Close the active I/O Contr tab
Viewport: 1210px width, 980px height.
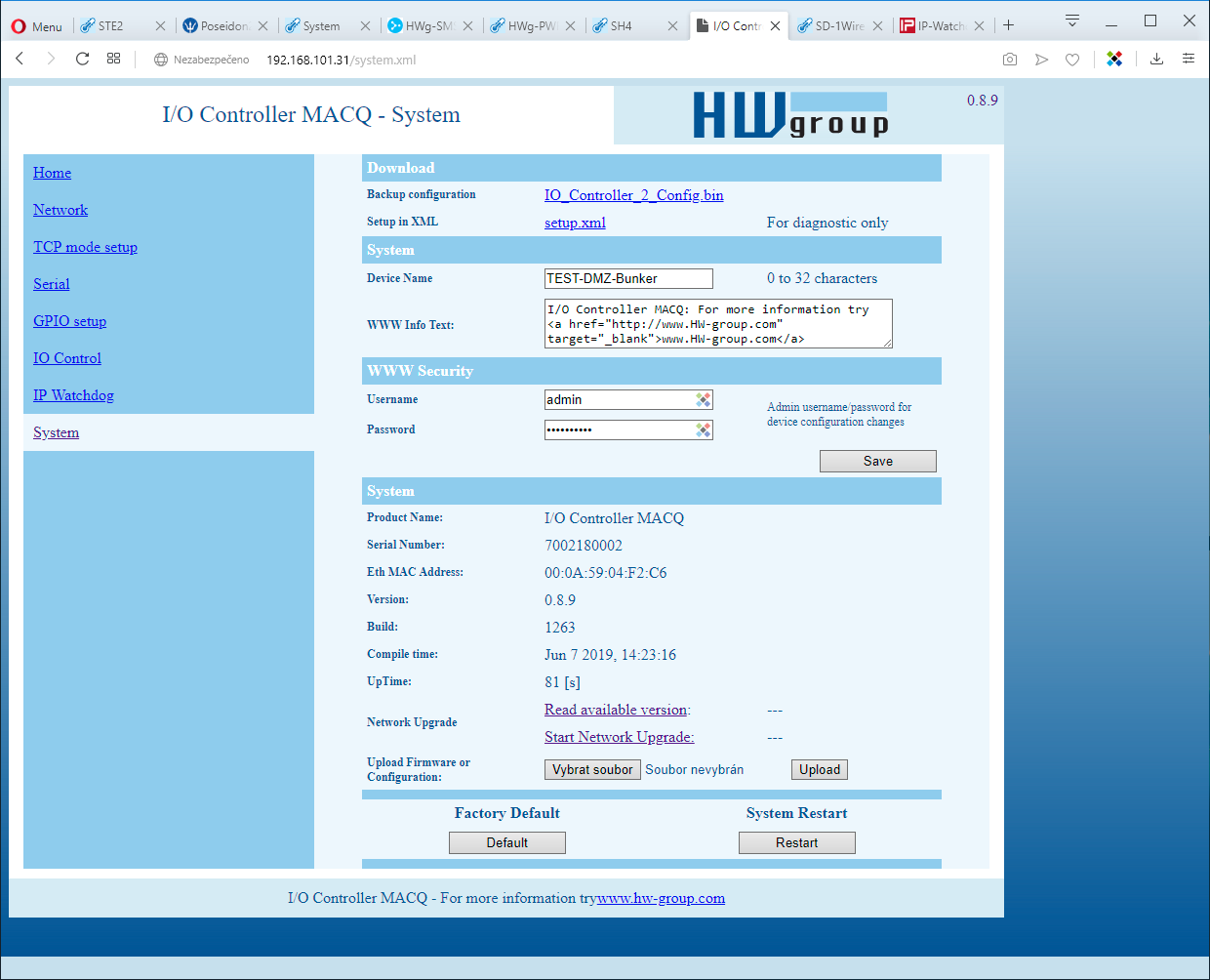(775, 26)
